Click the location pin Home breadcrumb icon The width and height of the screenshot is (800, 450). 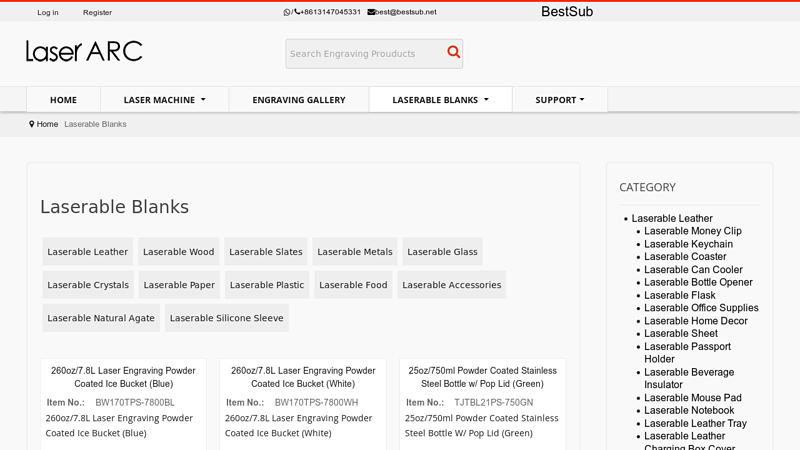coord(32,124)
